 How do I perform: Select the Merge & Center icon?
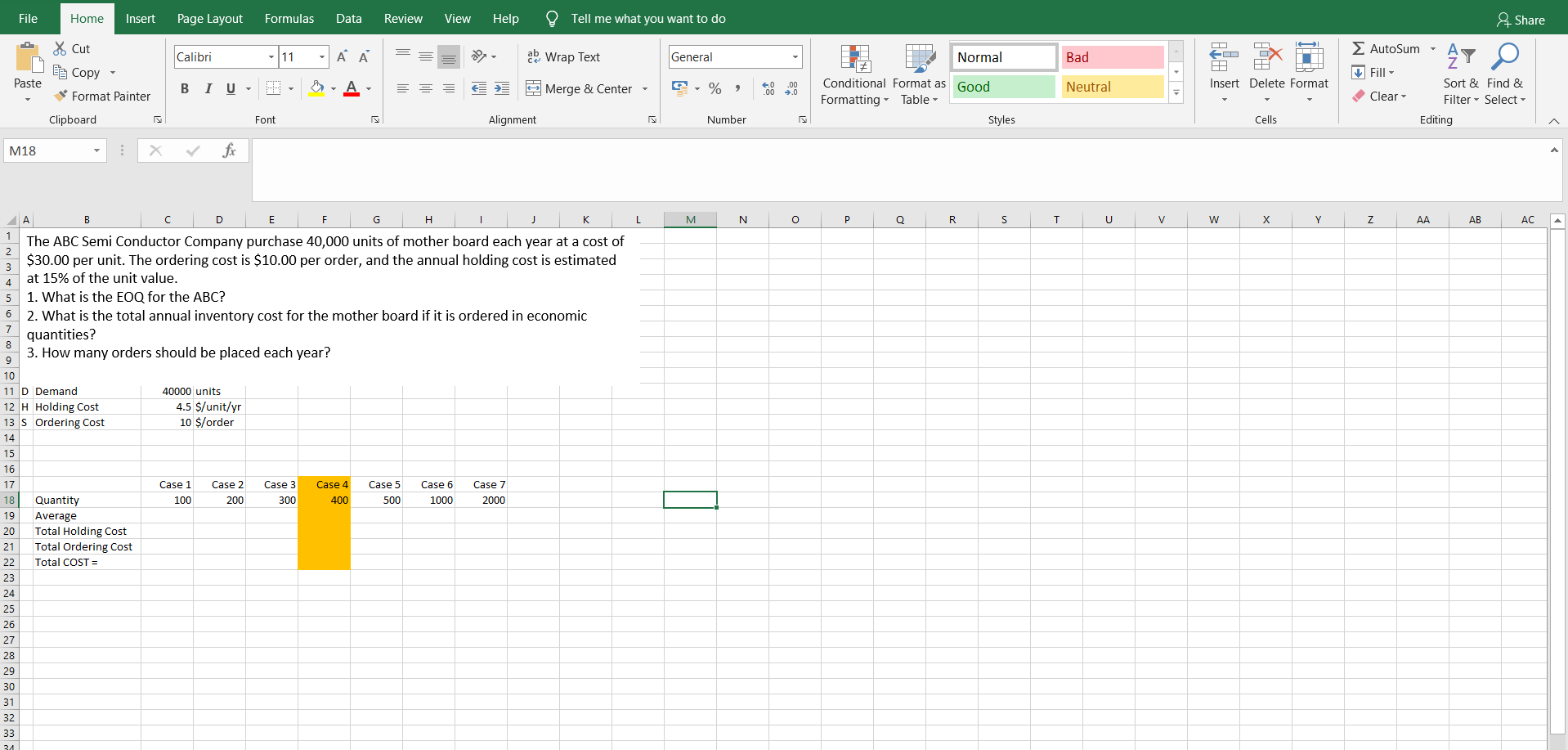click(534, 88)
